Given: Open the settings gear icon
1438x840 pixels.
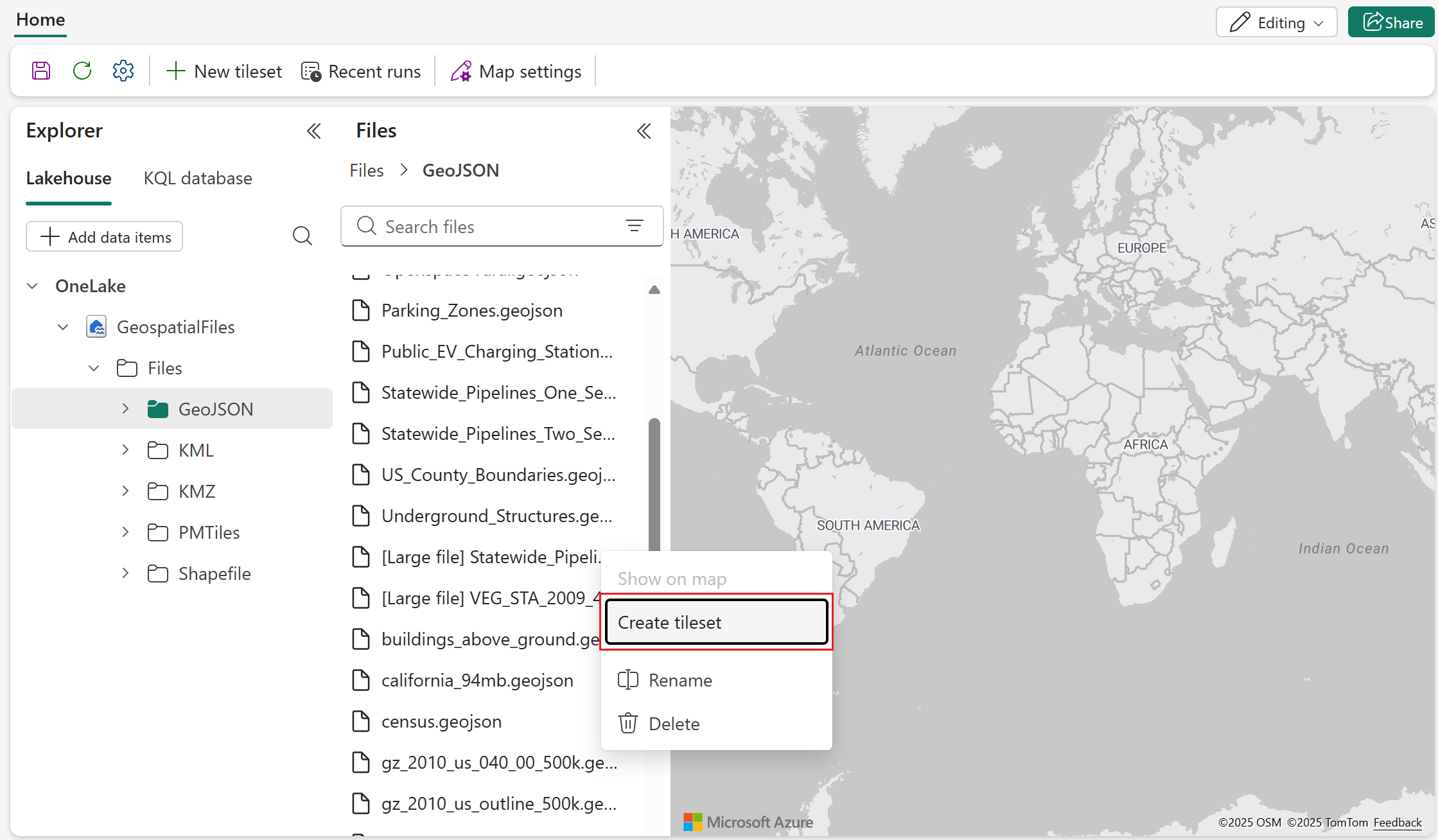Looking at the screenshot, I should [123, 71].
